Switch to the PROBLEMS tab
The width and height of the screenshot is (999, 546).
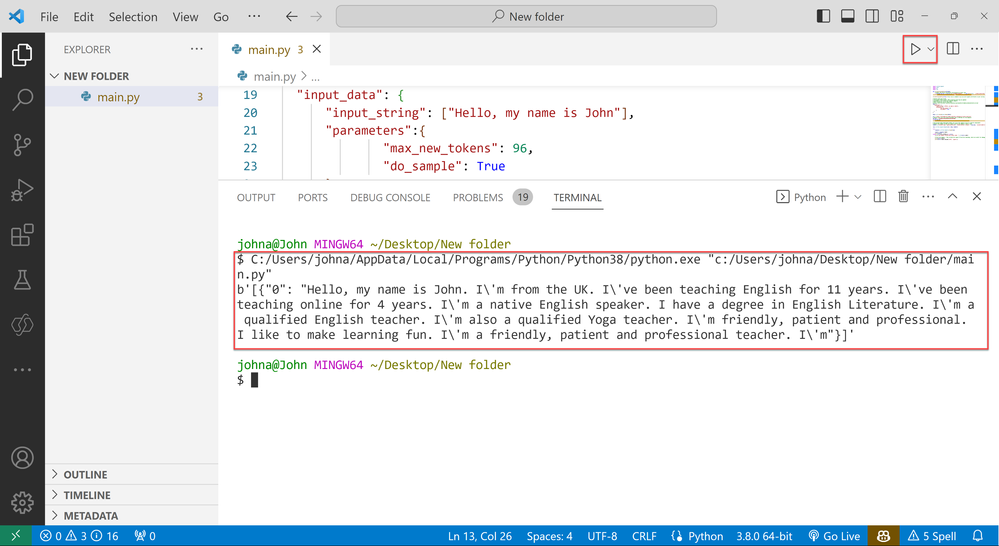[x=492, y=198]
